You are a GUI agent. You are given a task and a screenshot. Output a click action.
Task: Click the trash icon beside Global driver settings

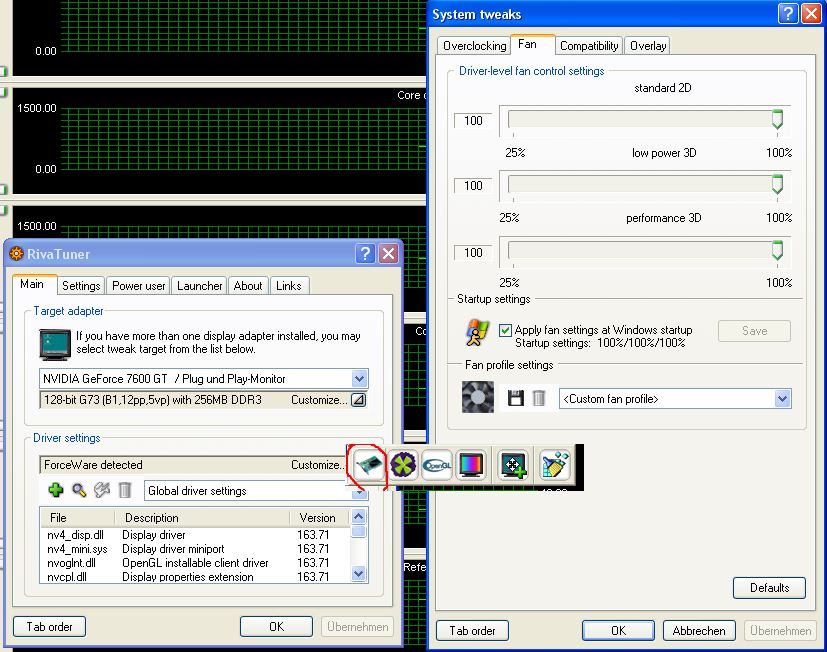125,490
